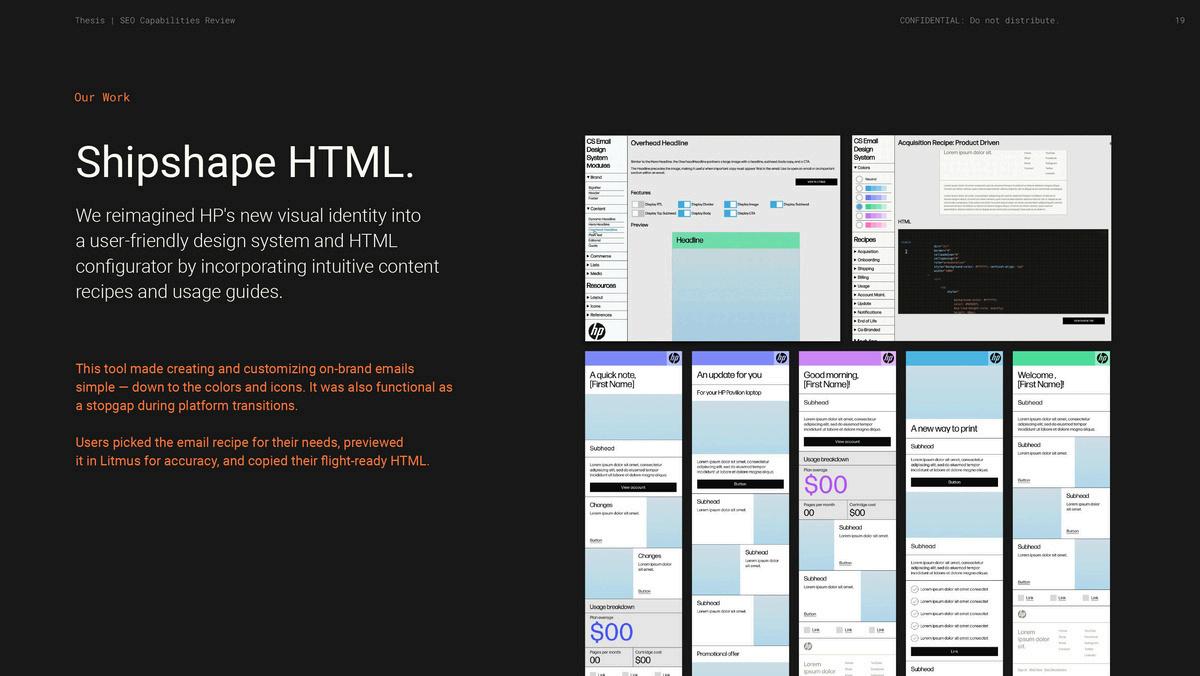
Task: Click the 'Thesis | SEO Capabilities Review' header
Action: point(155,20)
